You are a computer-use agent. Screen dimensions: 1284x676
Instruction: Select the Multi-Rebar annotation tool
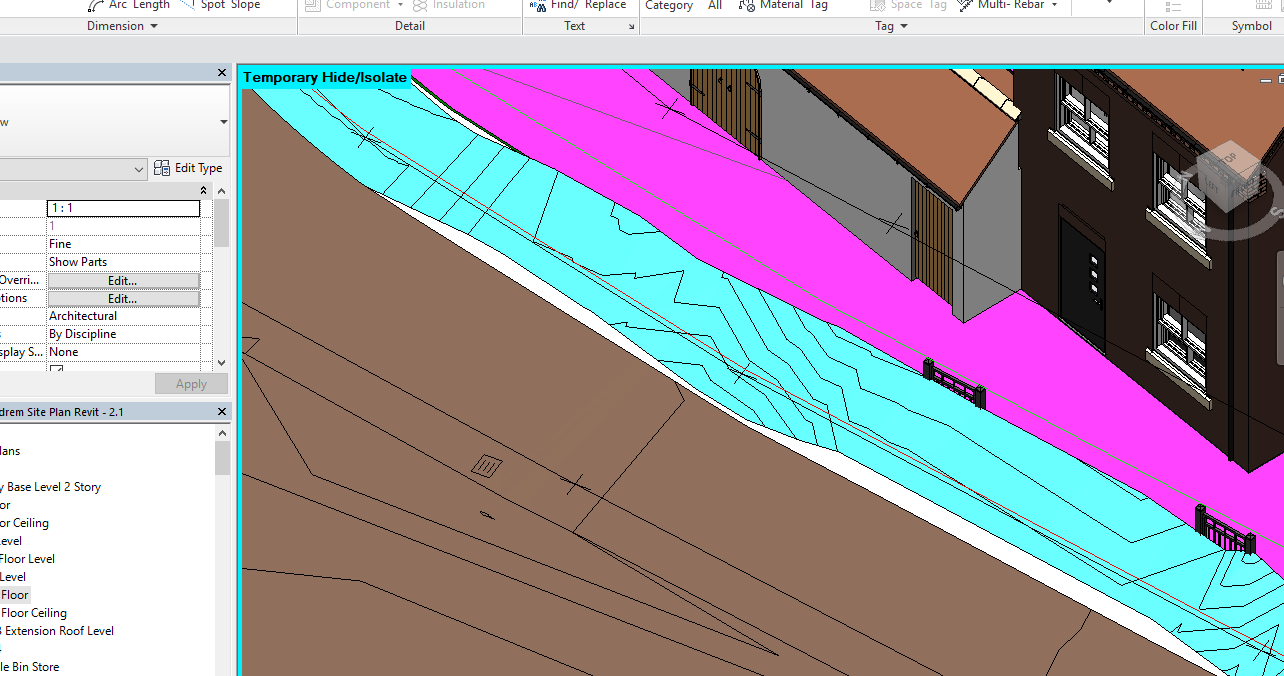(x=1001, y=5)
